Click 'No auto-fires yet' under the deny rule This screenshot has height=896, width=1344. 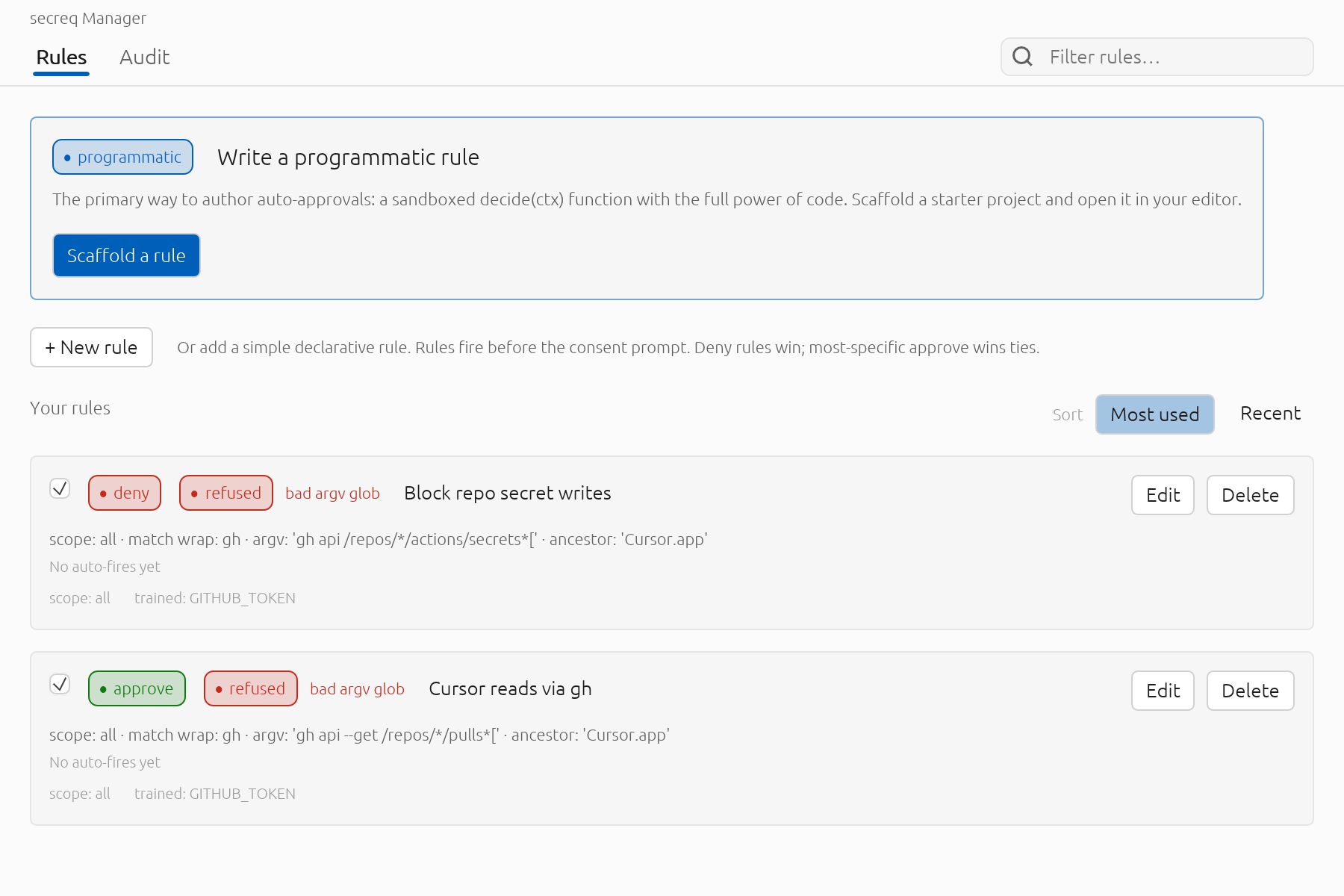105,567
